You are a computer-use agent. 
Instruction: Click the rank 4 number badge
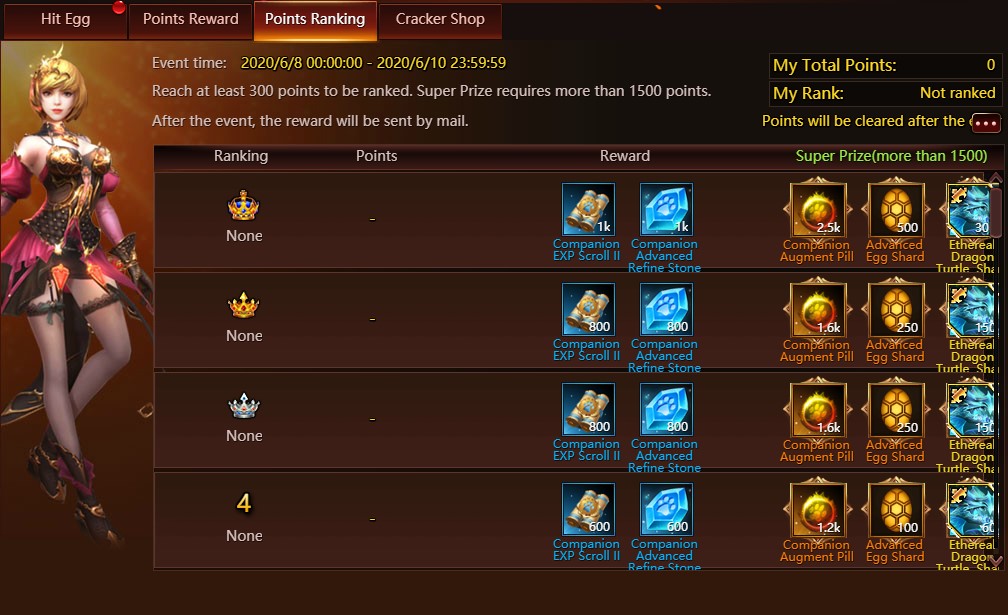tap(244, 503)
